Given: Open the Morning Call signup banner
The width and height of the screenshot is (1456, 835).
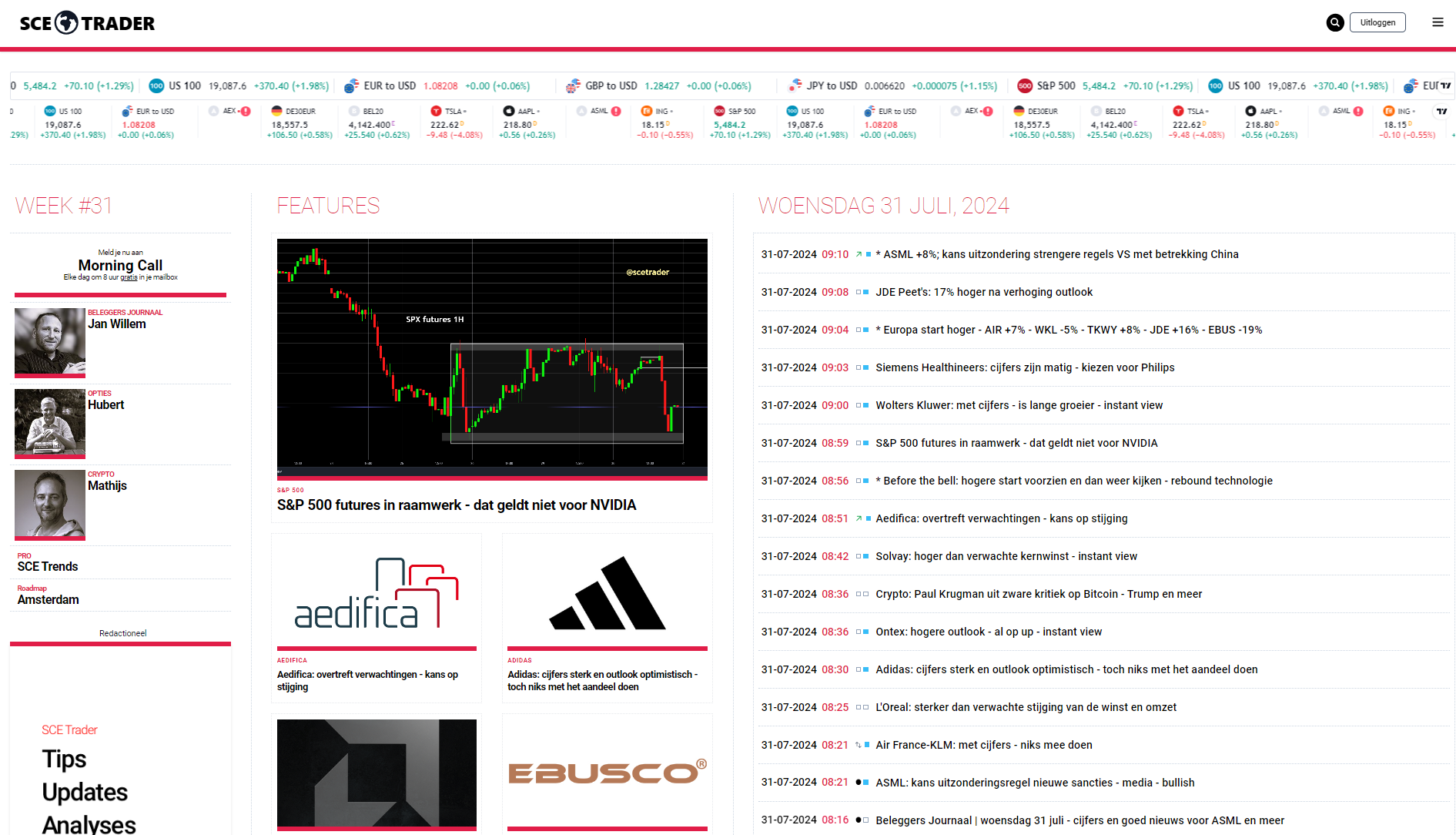Looking at the screenshot, I should pos(120,265).
